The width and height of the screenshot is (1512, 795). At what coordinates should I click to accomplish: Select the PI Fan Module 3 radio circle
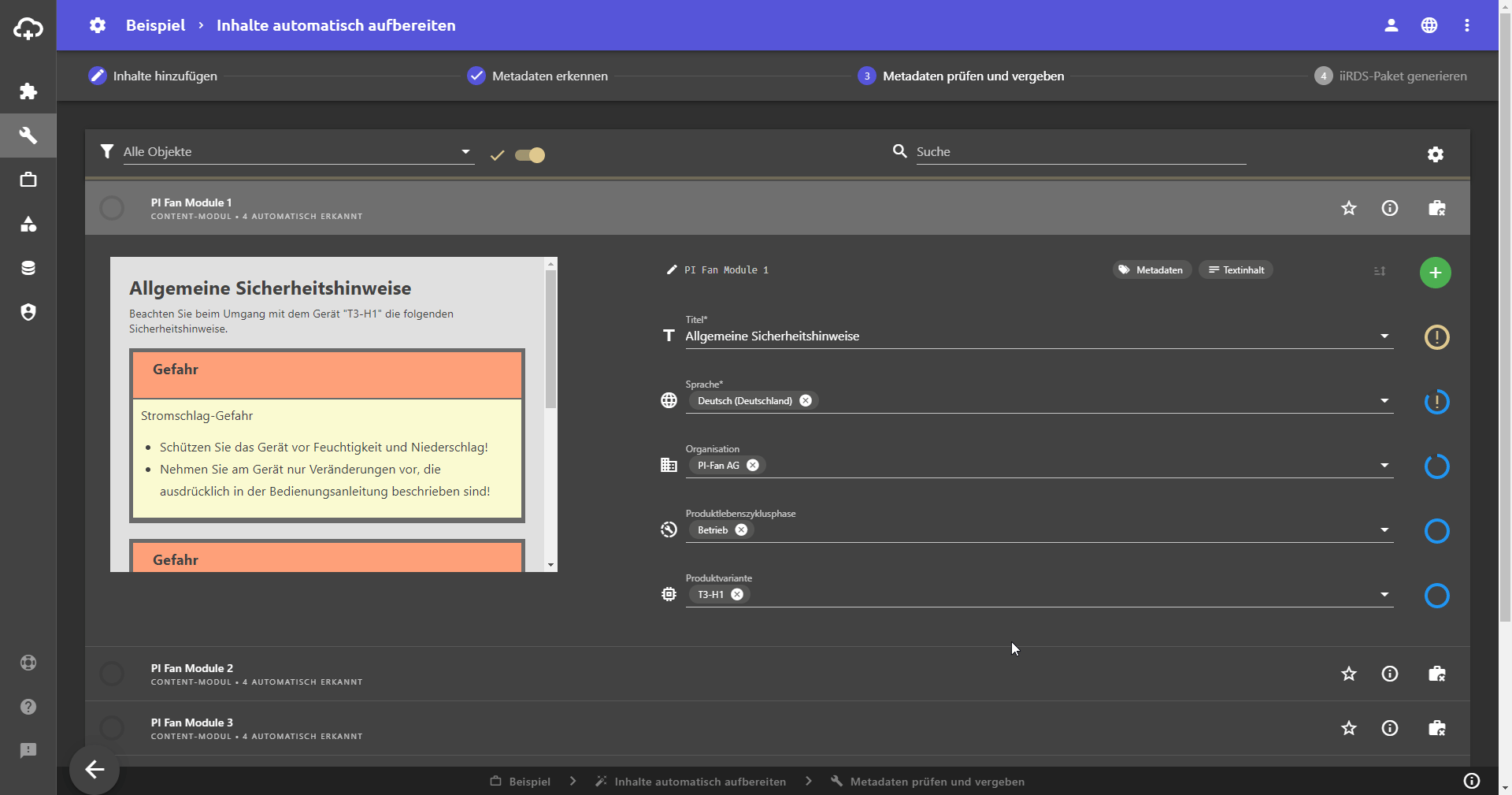click(112, 728)
